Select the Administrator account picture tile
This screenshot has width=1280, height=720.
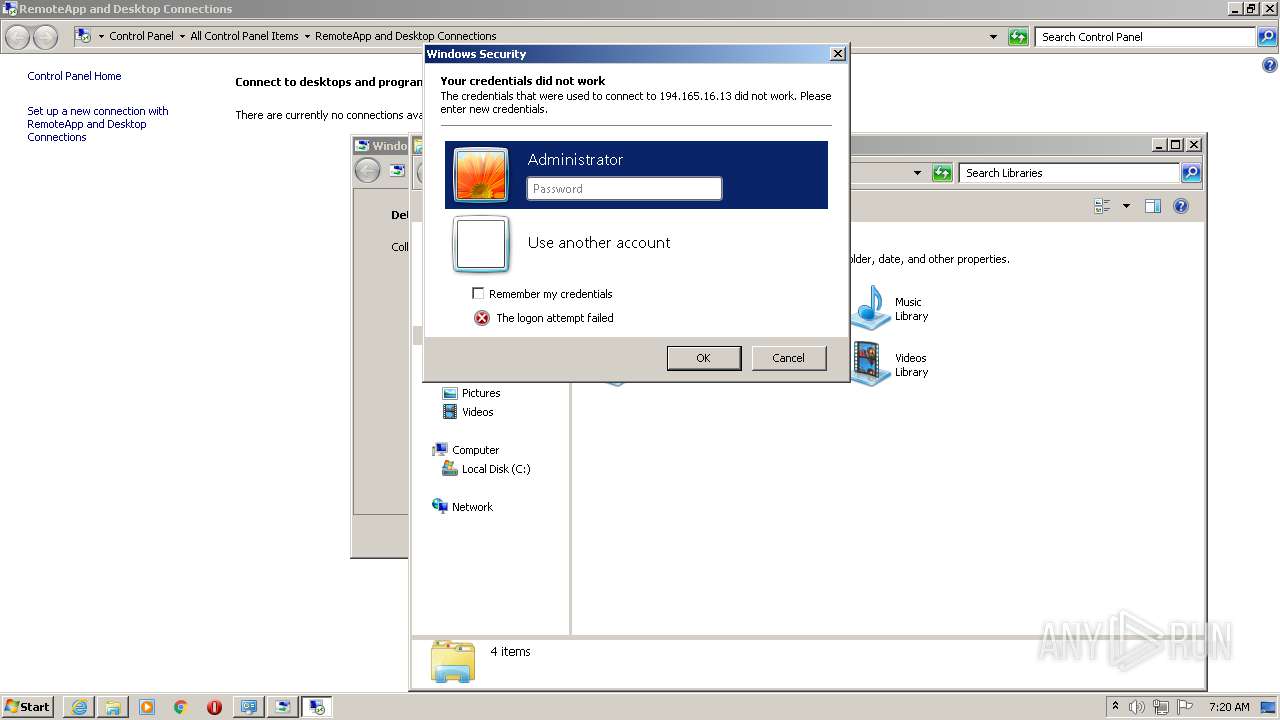[x=481, y=175]
